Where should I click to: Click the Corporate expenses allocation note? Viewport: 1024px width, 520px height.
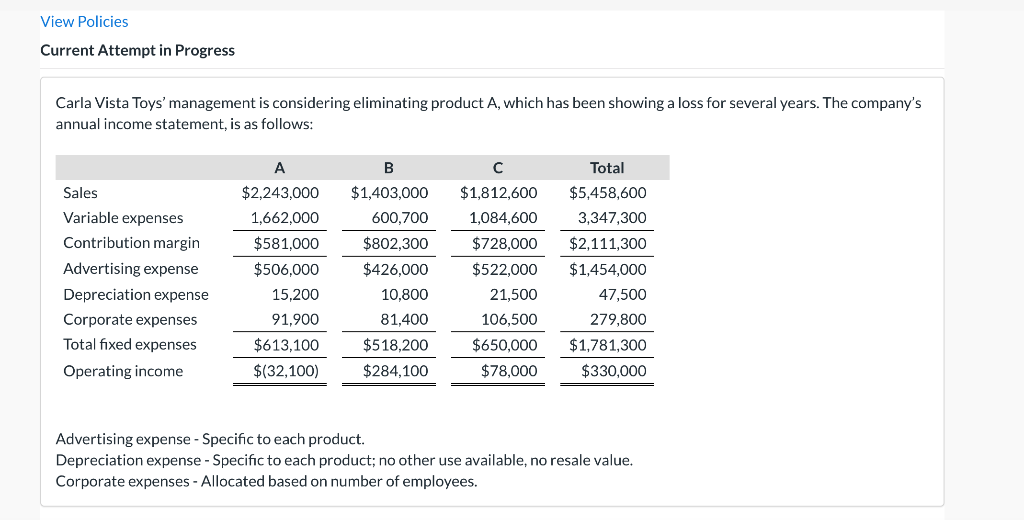266,481
